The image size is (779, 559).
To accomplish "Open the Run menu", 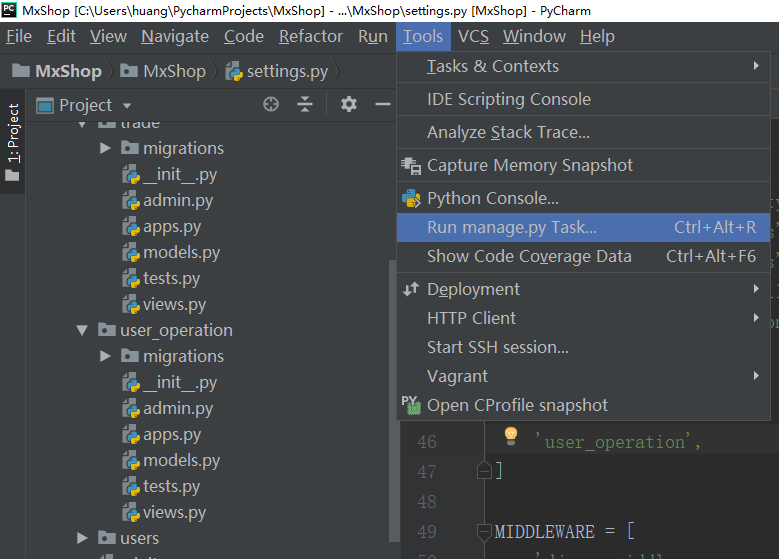I will 373,36.
